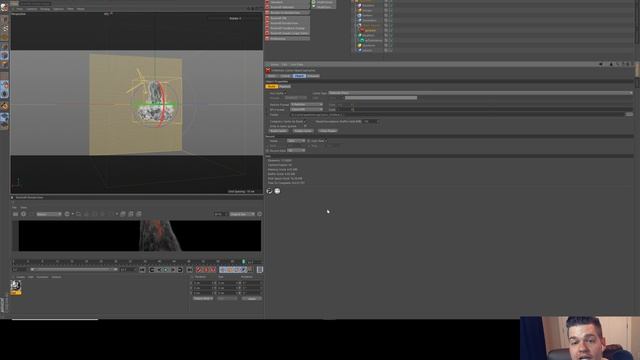Screen dimensions: 640x360
Task: Click the last entry in the plugin menu list
Action: (288, 38)
